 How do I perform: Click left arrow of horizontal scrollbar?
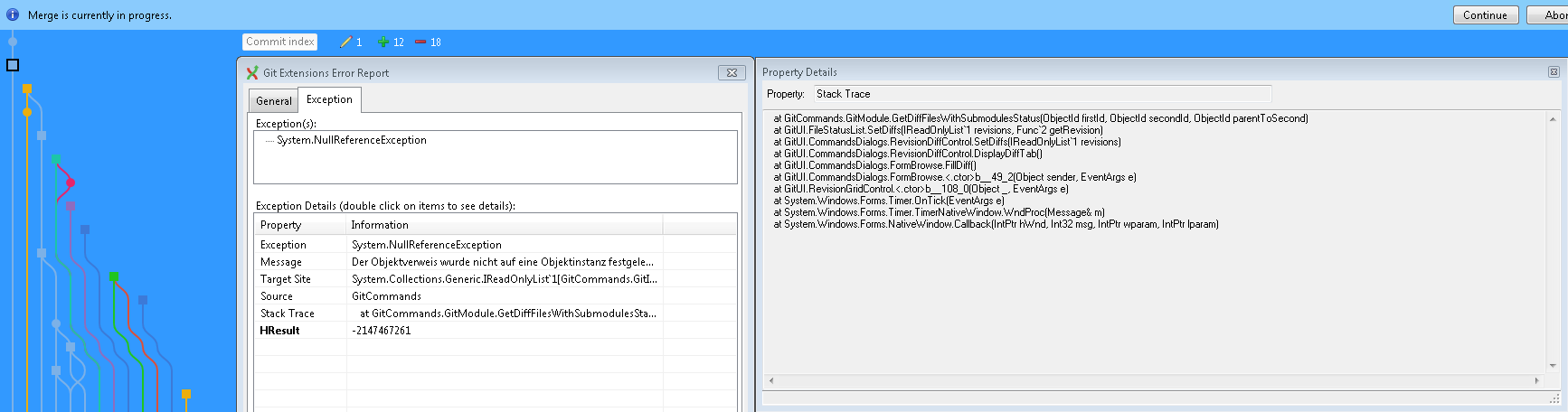tap(771, 380)
